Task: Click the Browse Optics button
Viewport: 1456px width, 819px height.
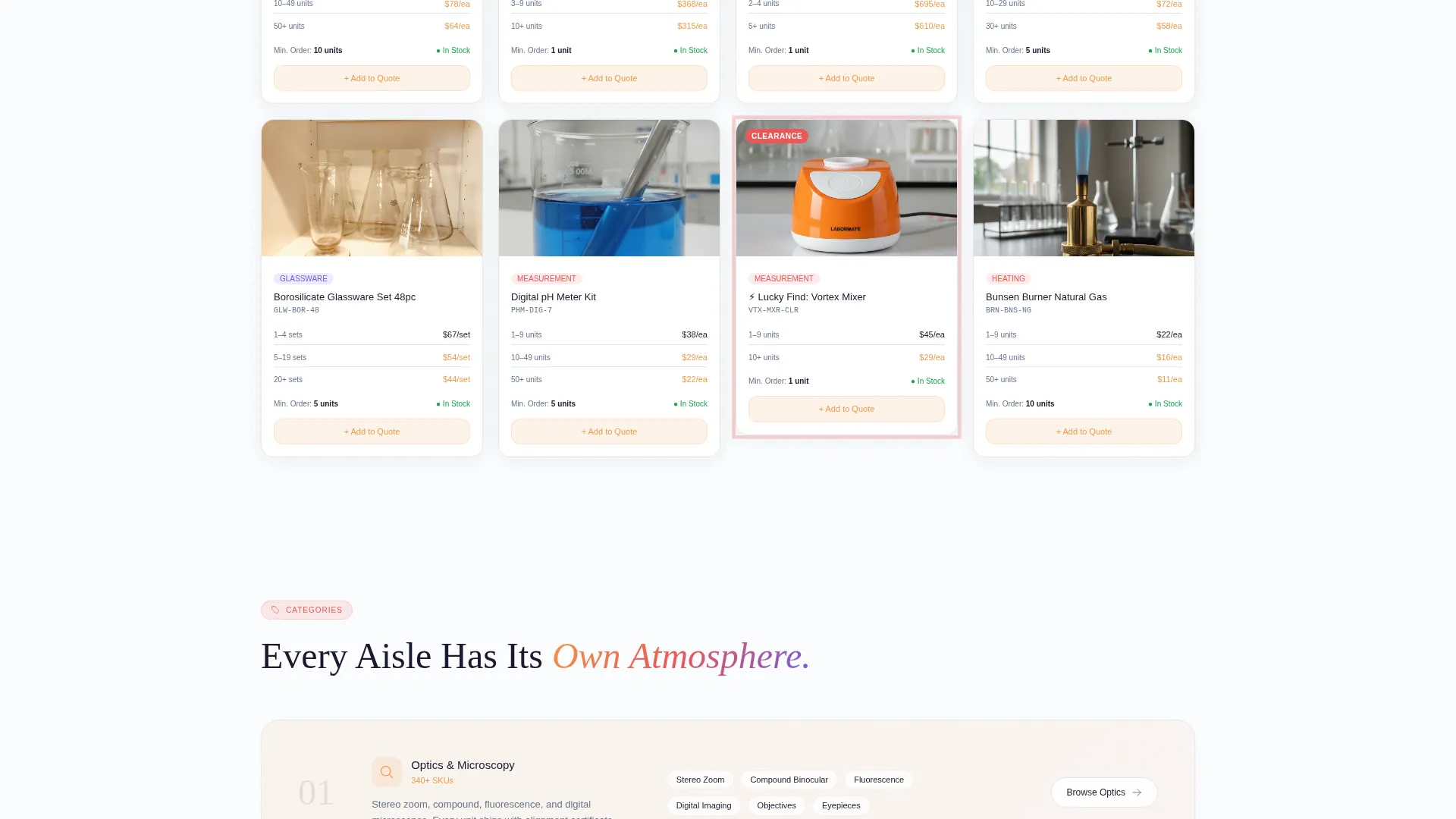Action: 1104,792
